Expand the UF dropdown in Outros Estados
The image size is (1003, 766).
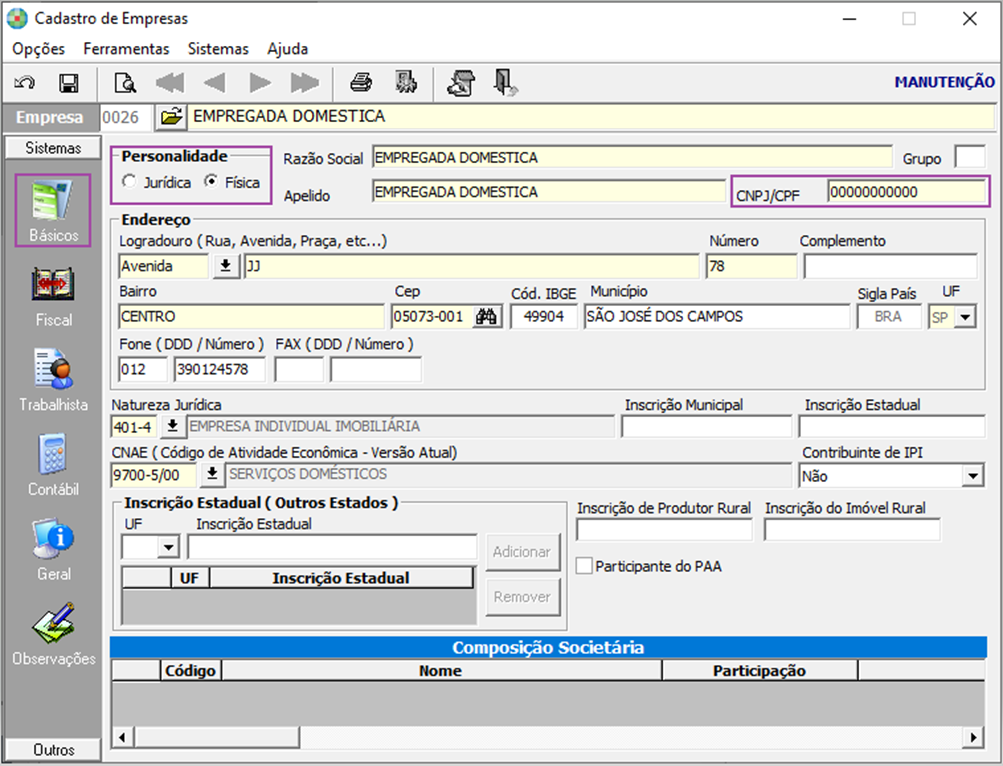pyautogui.click(x=168, y=547)
